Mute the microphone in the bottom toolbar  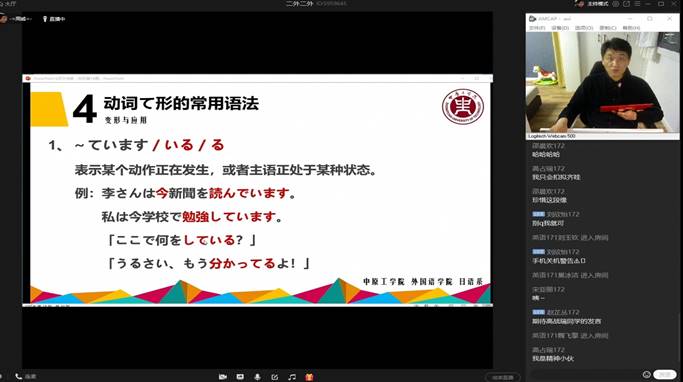(257, 377)
